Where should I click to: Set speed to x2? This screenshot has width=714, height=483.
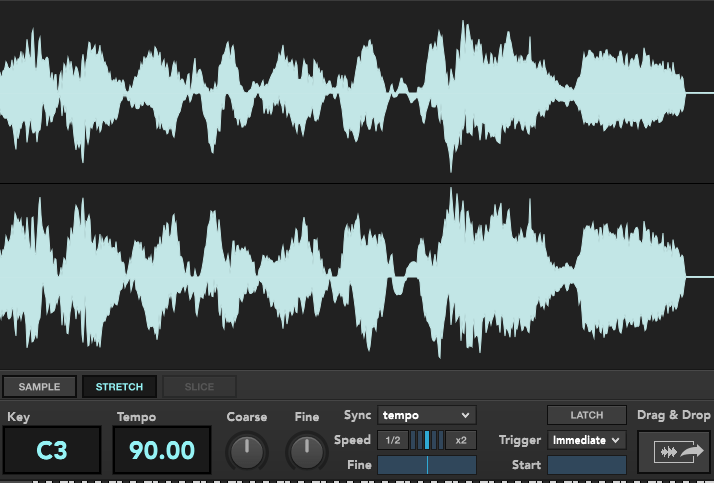click(461, 440)
